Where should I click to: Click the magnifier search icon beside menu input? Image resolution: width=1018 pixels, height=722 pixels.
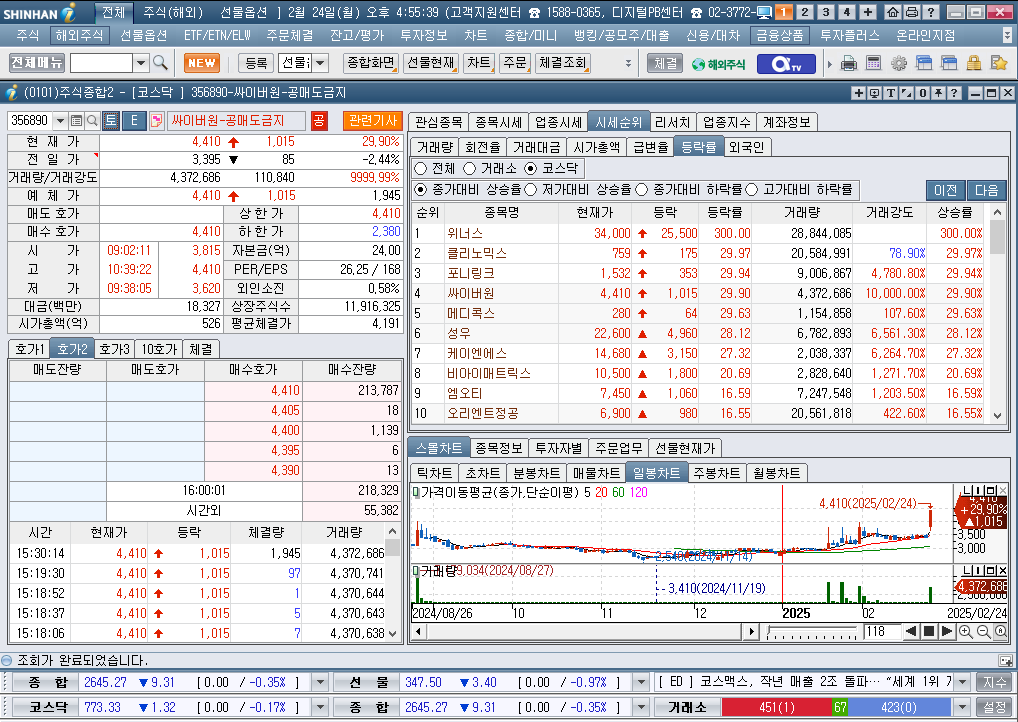(x=160, y=63)
